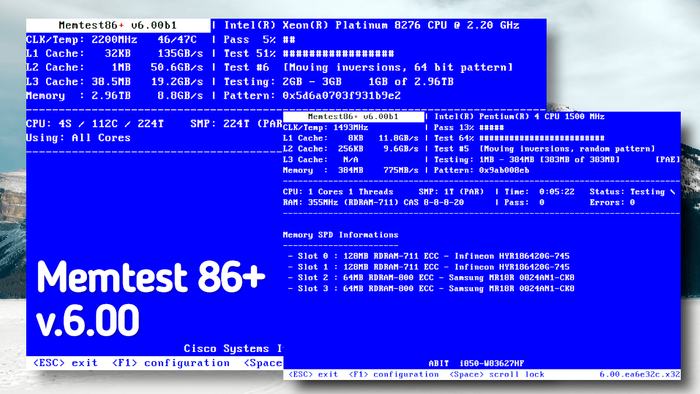
Task: Click the Time: 0:05:22 counter
Action: pos(539,192)
